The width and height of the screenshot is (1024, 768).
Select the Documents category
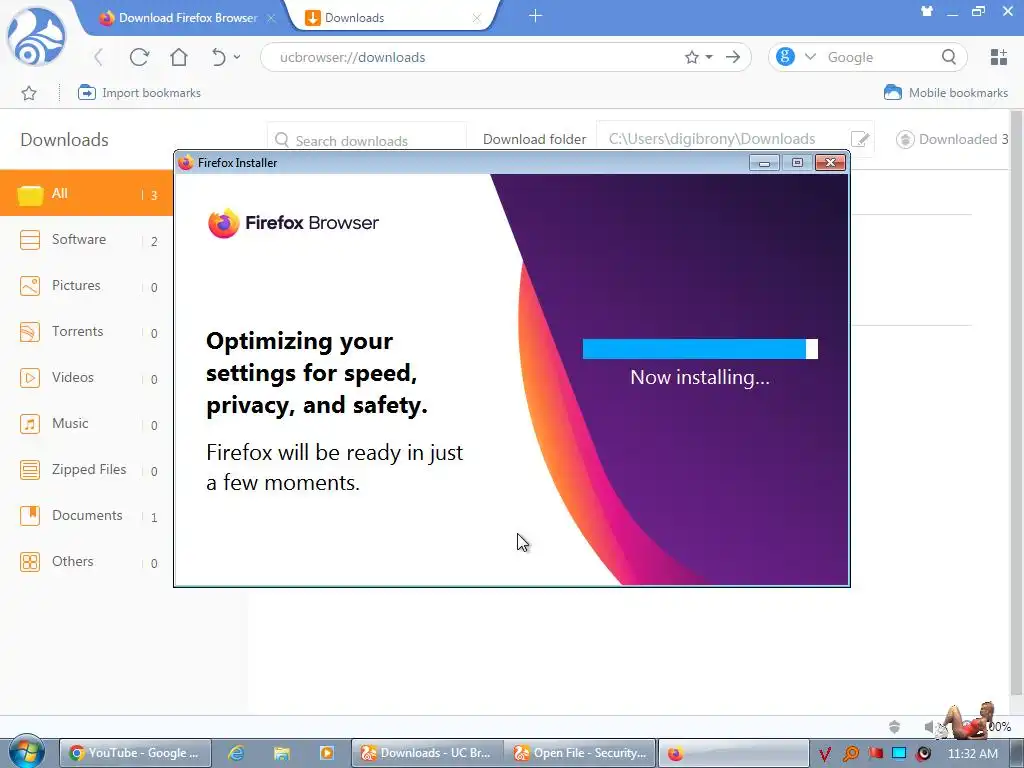pos(86,515)
